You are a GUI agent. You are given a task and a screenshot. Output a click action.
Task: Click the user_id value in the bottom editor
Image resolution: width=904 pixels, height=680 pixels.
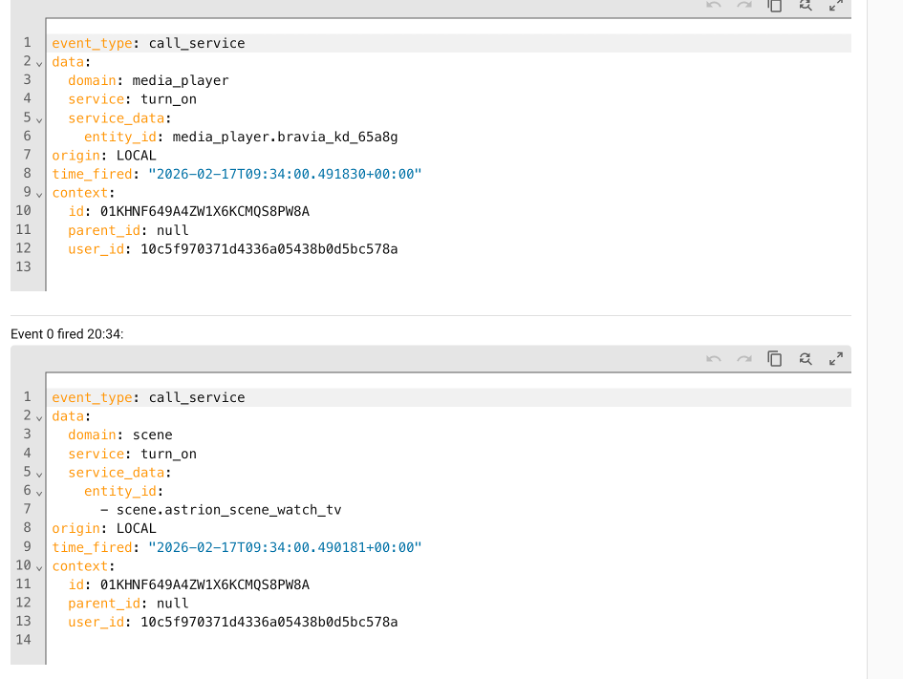268,622
